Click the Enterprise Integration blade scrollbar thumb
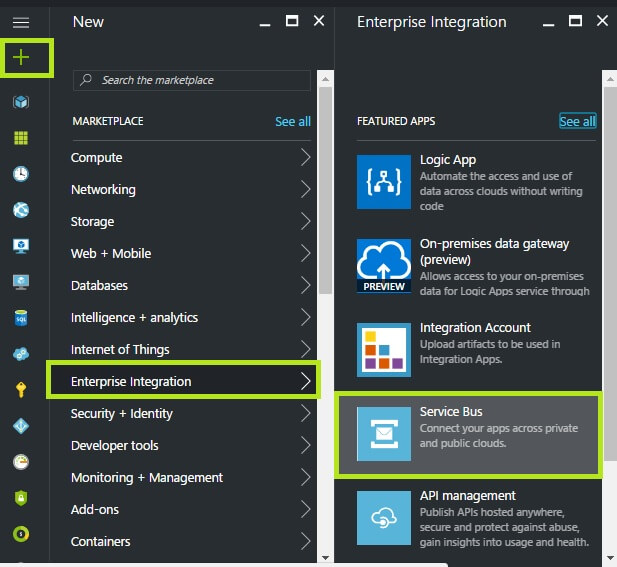The height and width of the screenshot is (567, 617). (x=610, y=273)
